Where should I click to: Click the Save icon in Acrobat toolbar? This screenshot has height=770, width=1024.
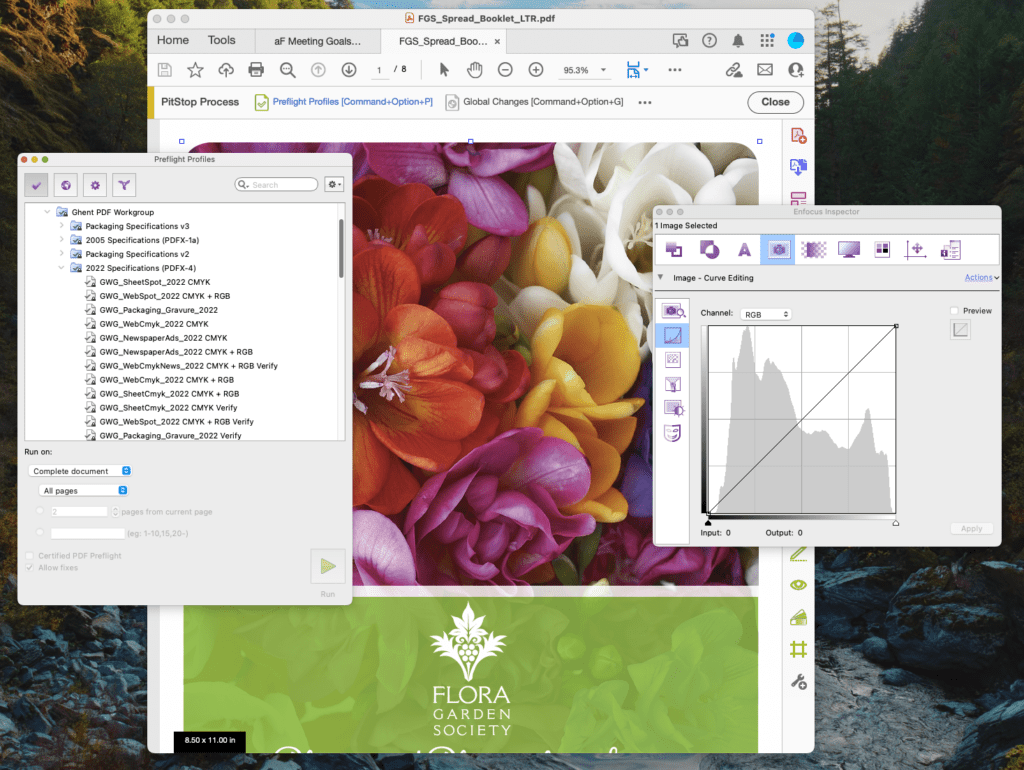point(165,70)
